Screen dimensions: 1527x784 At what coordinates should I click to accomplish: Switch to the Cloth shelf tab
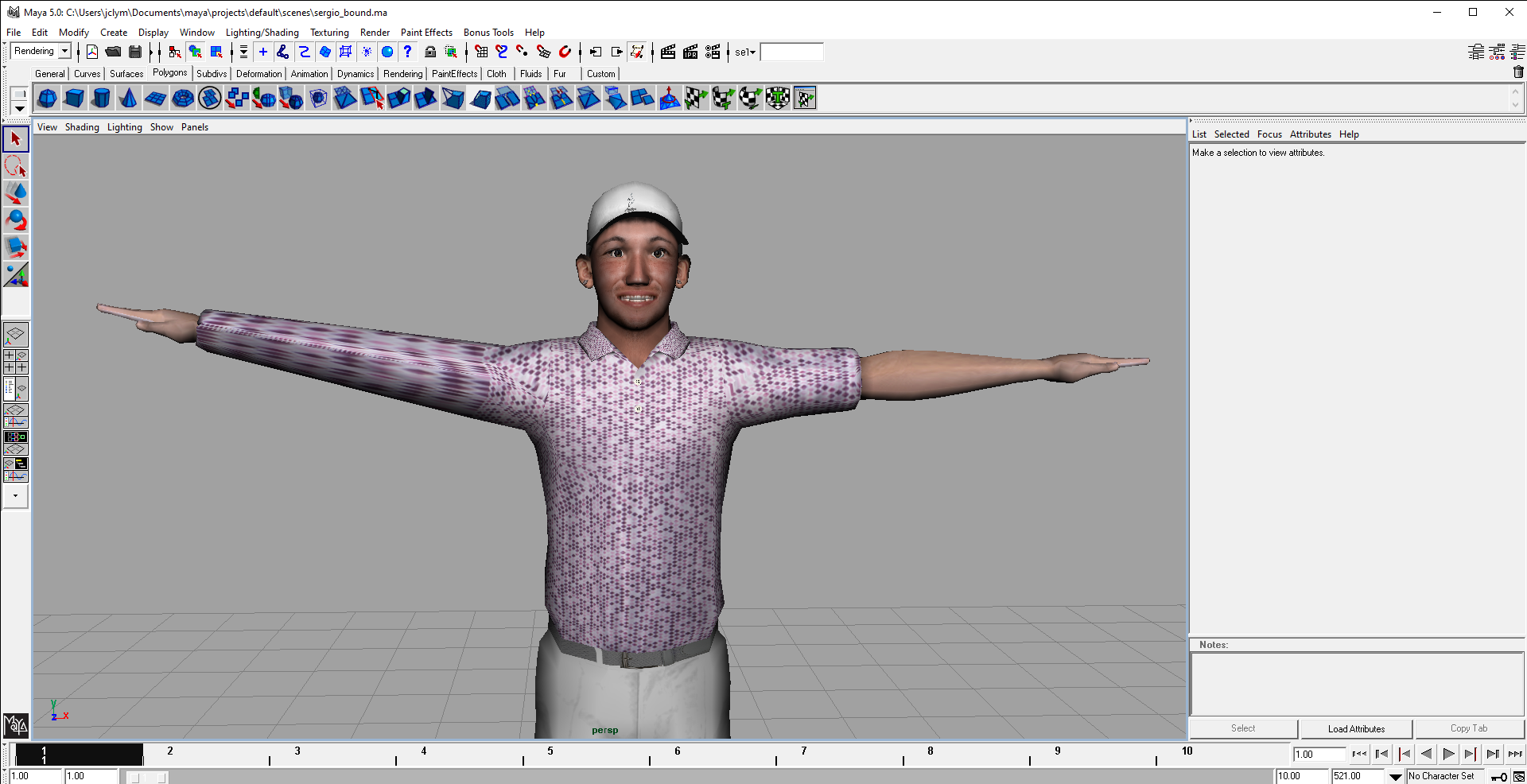pos(496,73)
